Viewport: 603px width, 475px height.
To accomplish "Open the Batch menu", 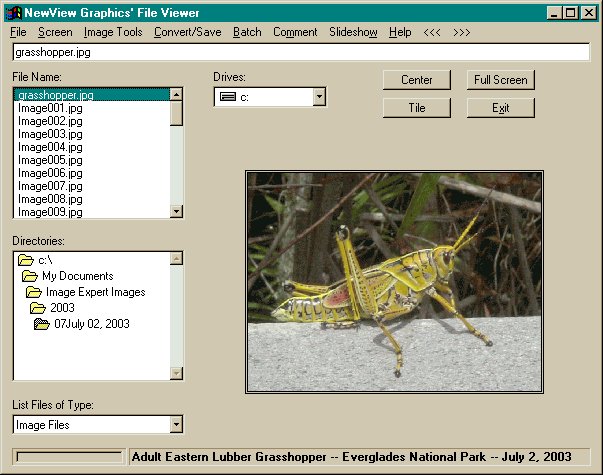I will (x=247, y=32).
